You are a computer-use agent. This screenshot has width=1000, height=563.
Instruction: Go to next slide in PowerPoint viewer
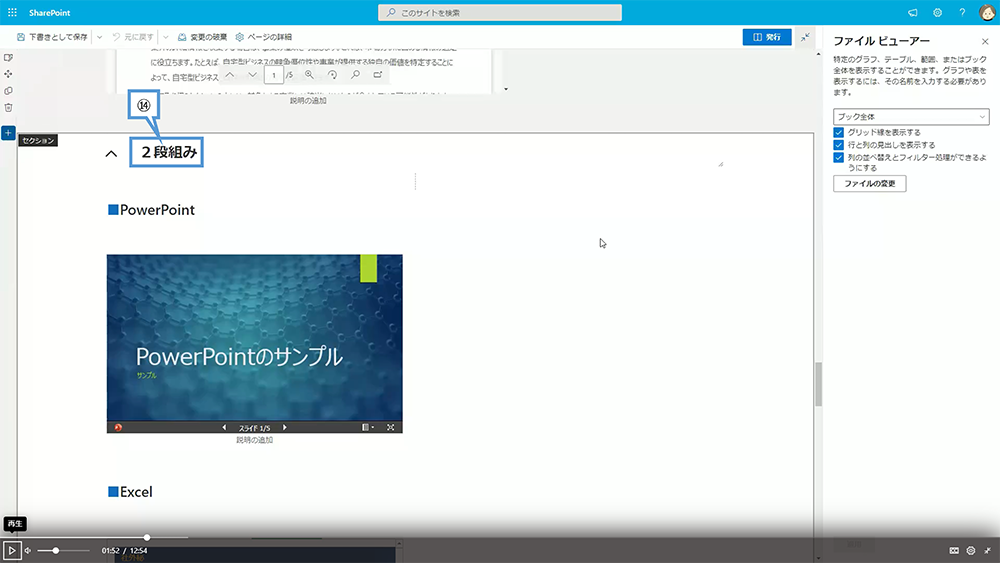pyautogui.click(x=284, y=427)
